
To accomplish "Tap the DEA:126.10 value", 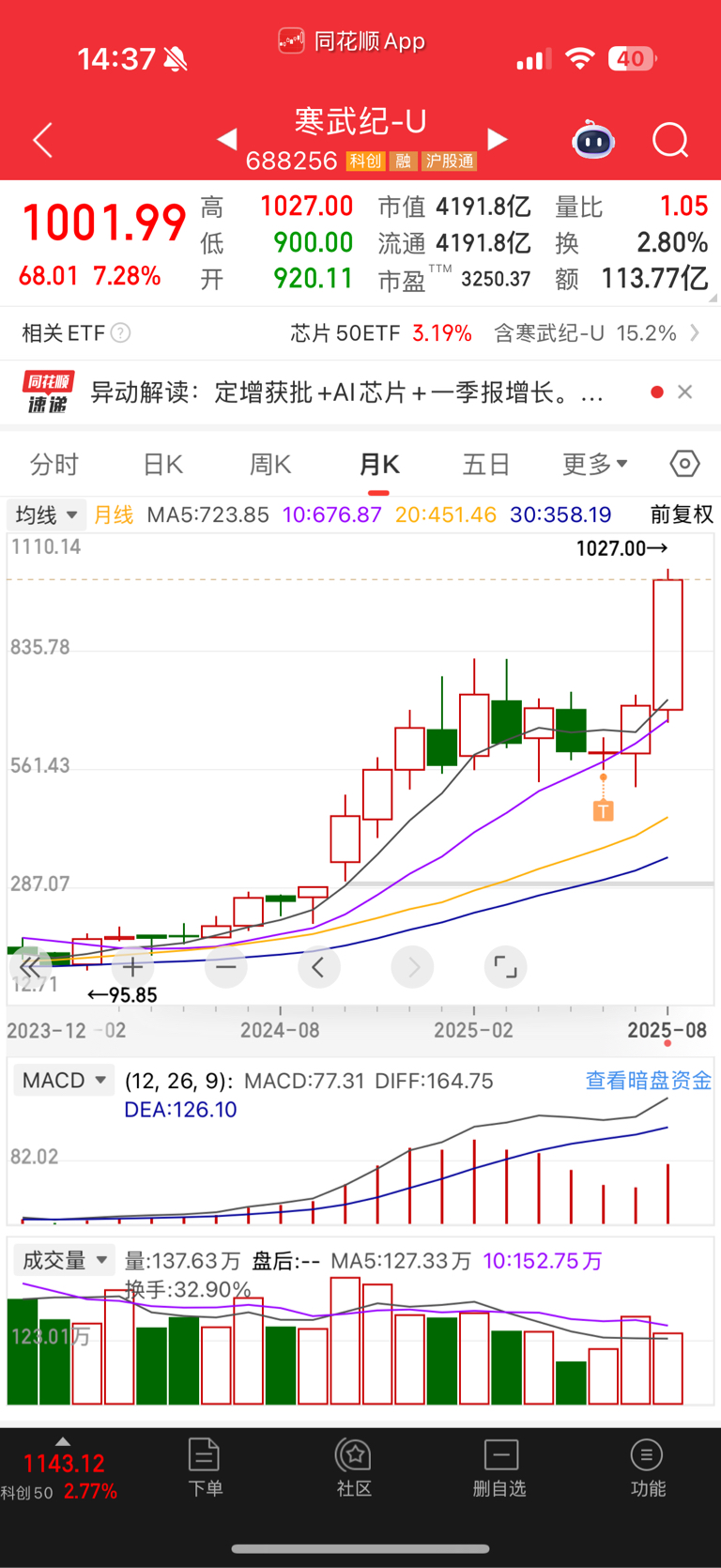I will coord(180,1110).
